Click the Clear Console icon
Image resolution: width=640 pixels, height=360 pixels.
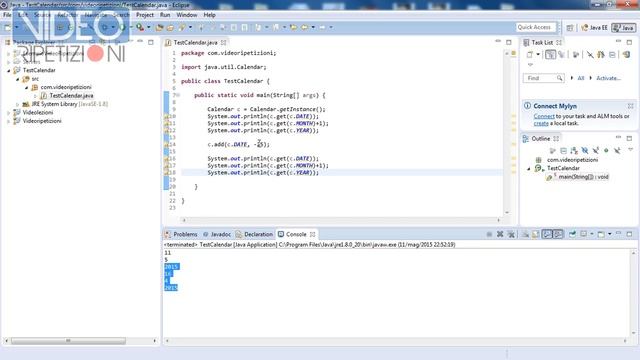click(525, 234)
